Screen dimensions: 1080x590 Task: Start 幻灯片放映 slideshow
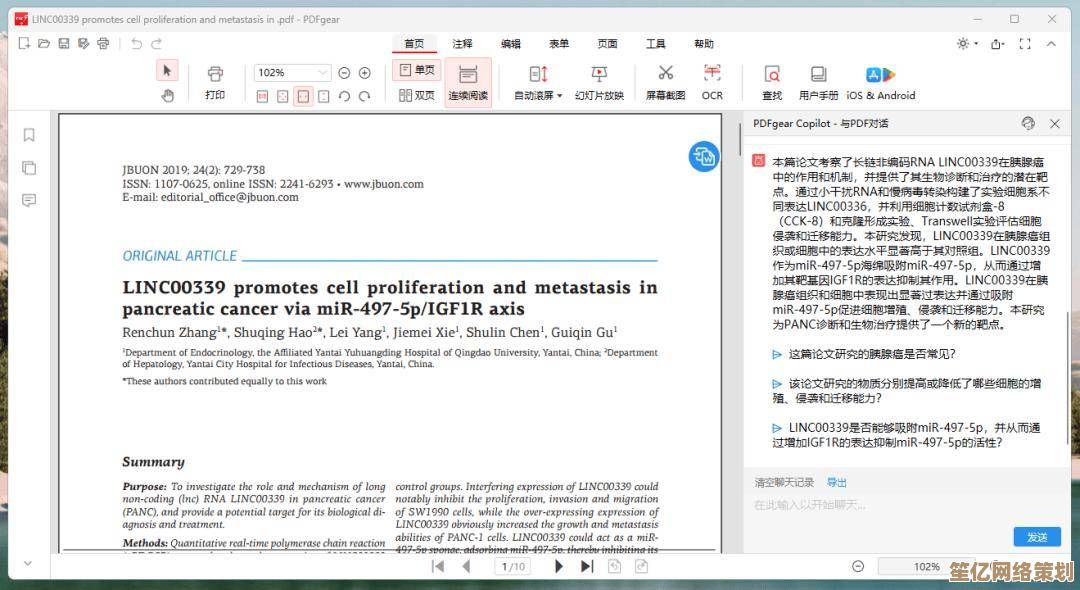tap(599, 83)
